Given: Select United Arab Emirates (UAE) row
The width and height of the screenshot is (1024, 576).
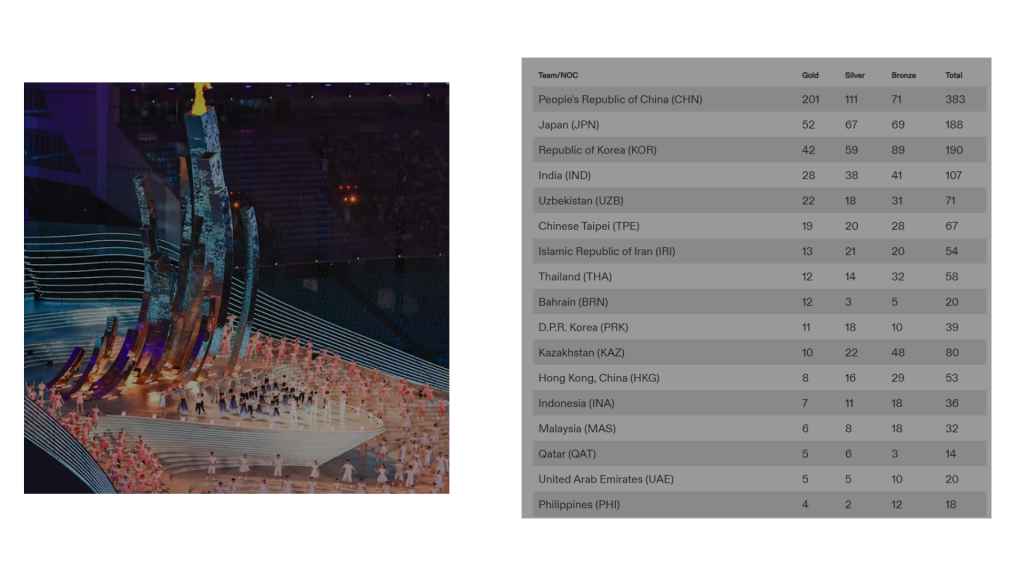Looking at the screenshot, I should pyautogui.click(x=606, y=479).
